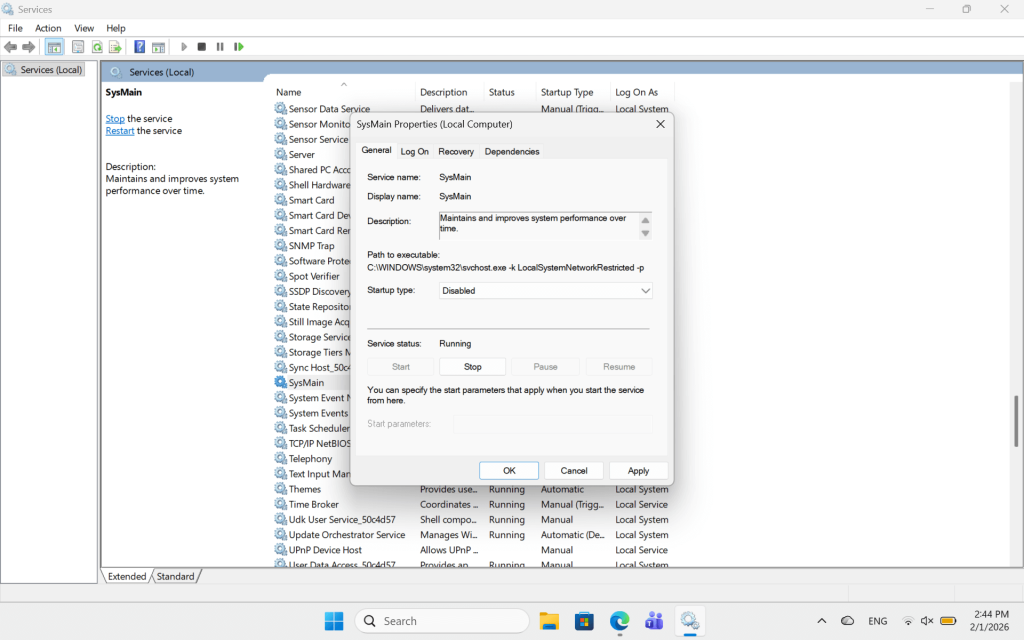Open the Action menu

48,27
